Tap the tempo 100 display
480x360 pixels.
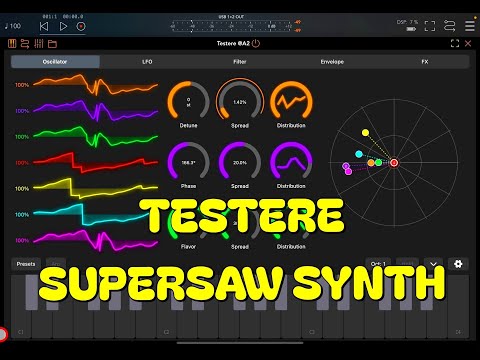pyautogui.click(x=13, y=26)
